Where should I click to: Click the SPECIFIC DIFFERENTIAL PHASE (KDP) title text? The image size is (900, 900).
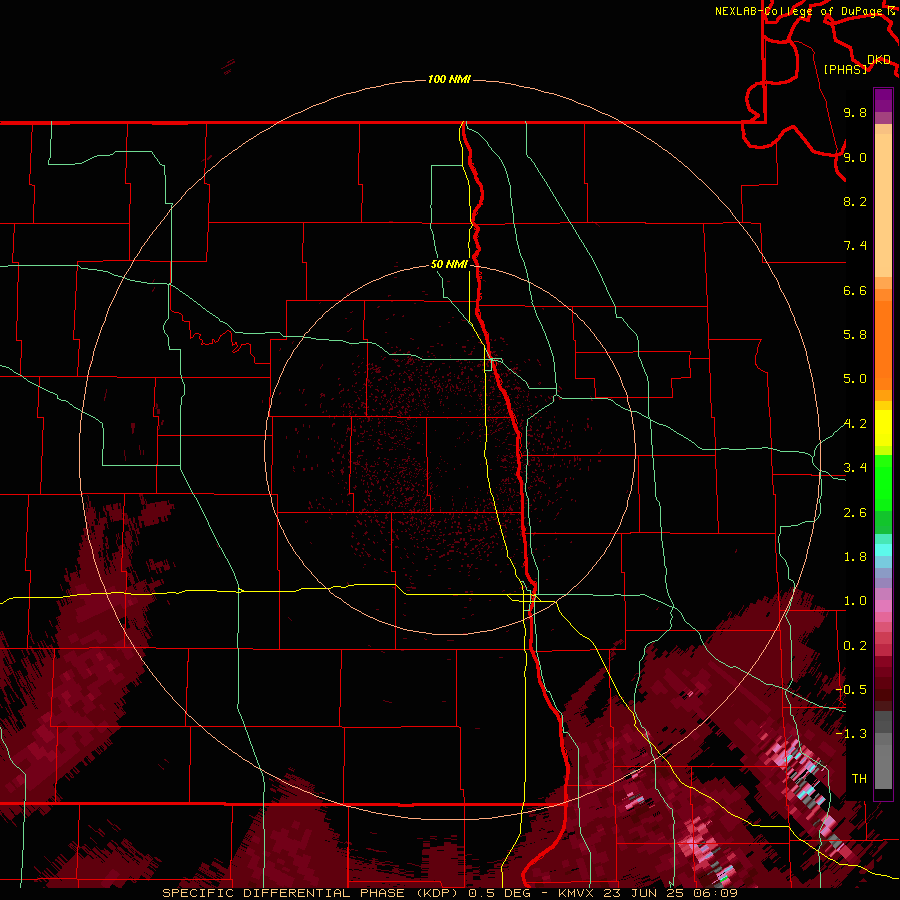pos(312,893)
